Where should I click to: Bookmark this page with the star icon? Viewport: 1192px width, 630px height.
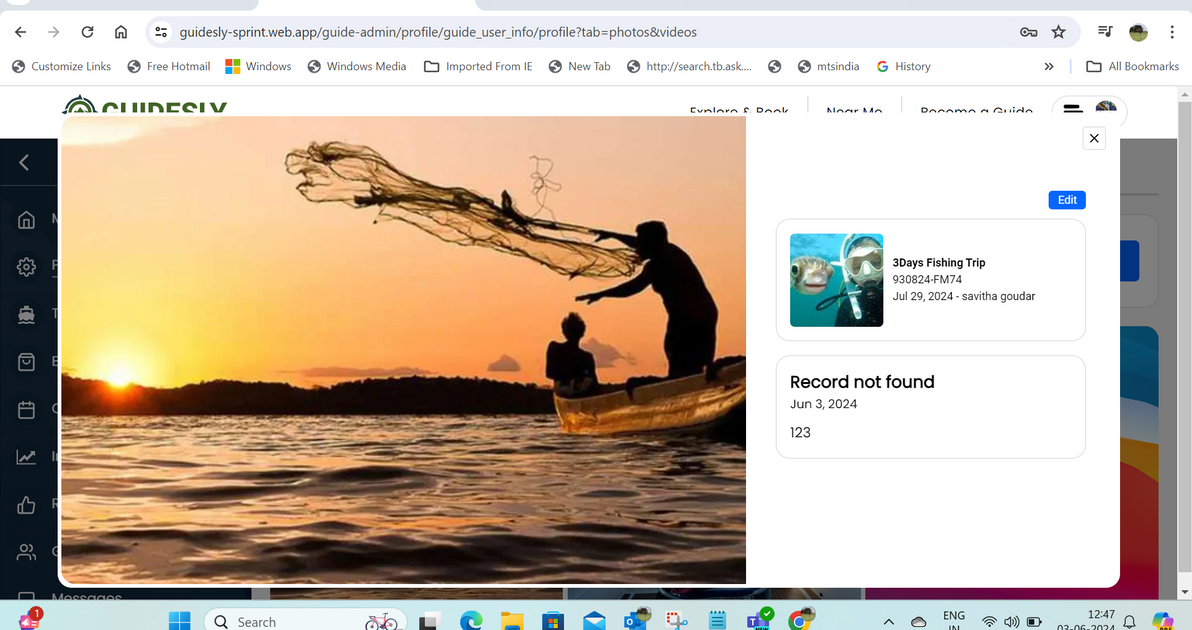click(x=1059, y=32)
